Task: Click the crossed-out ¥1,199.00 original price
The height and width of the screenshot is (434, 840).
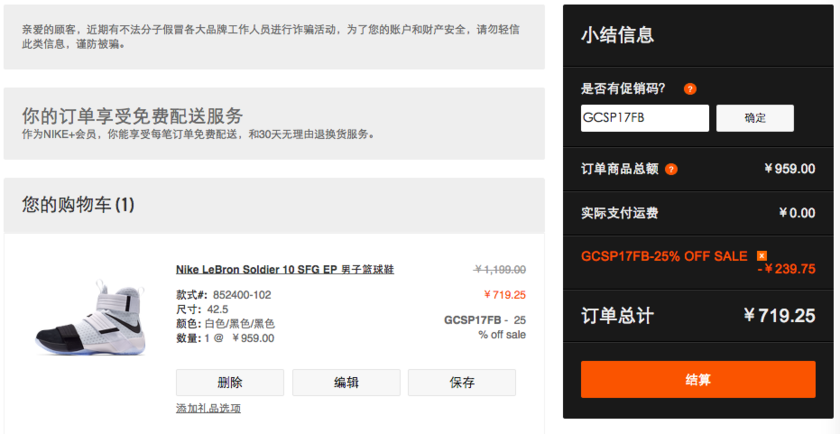Action: (499, 270)
